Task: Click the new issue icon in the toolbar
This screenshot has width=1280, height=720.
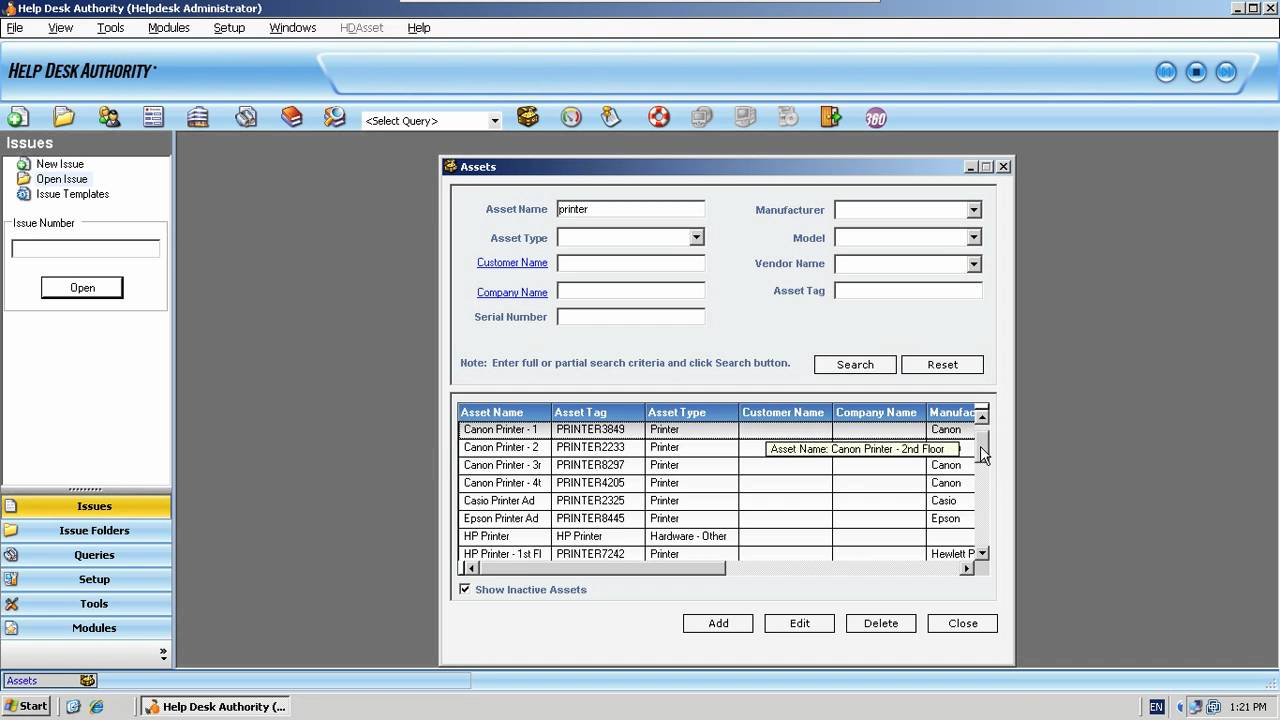Action: 18,118
